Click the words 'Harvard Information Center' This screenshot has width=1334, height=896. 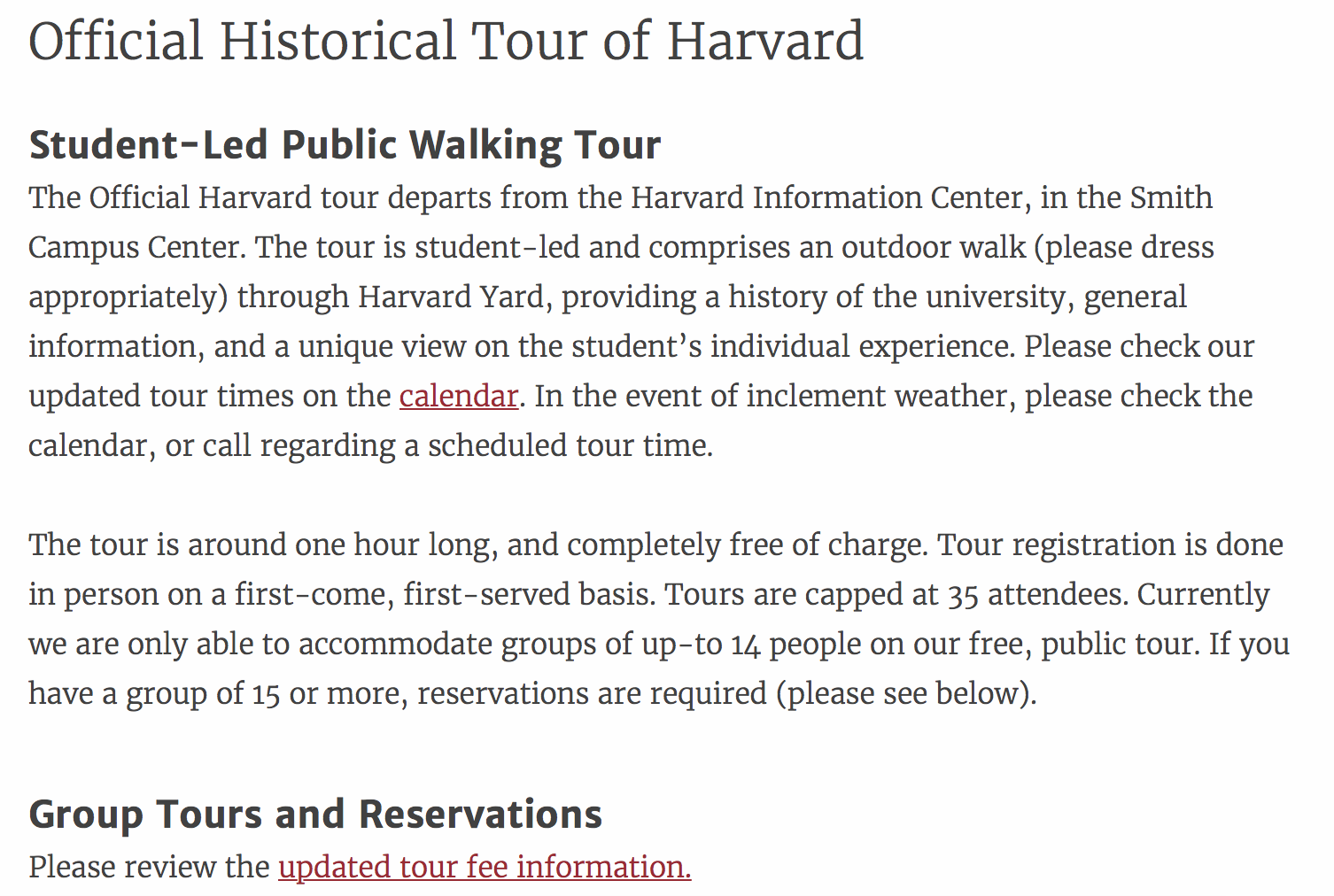click(x=830, y=197)
